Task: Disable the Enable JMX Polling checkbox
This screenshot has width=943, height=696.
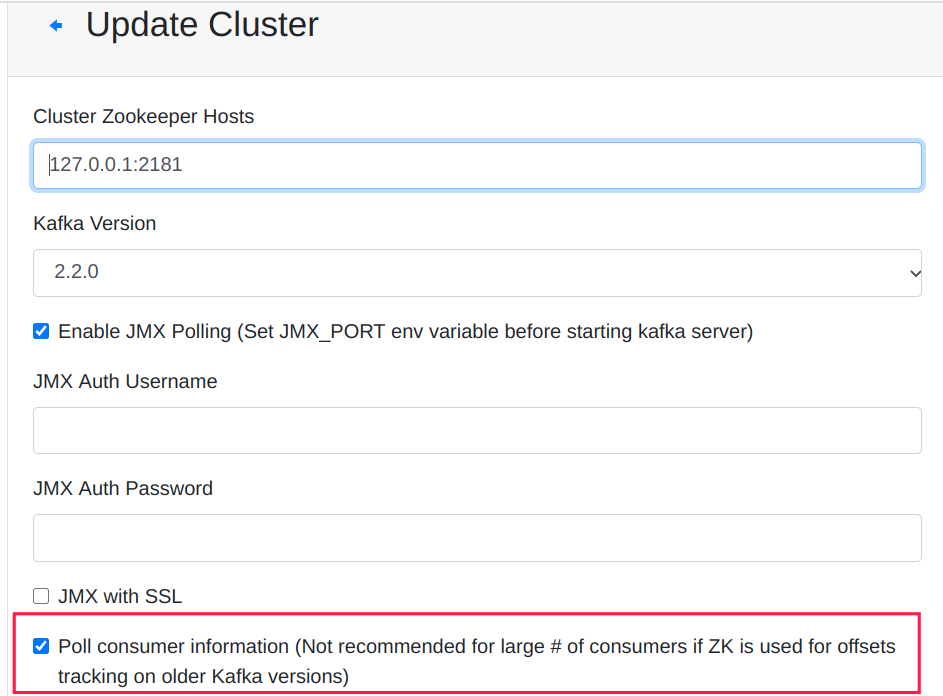Action: point(41,331)
